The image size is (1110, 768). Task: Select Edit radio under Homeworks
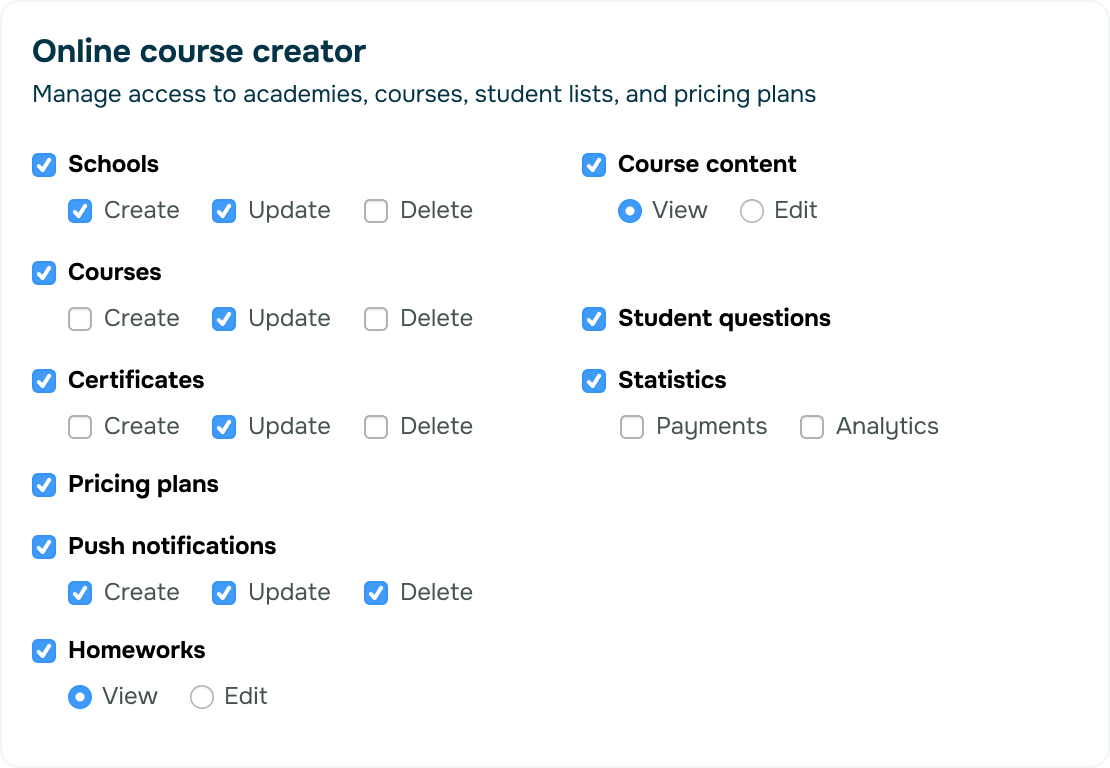coord(202,697)
